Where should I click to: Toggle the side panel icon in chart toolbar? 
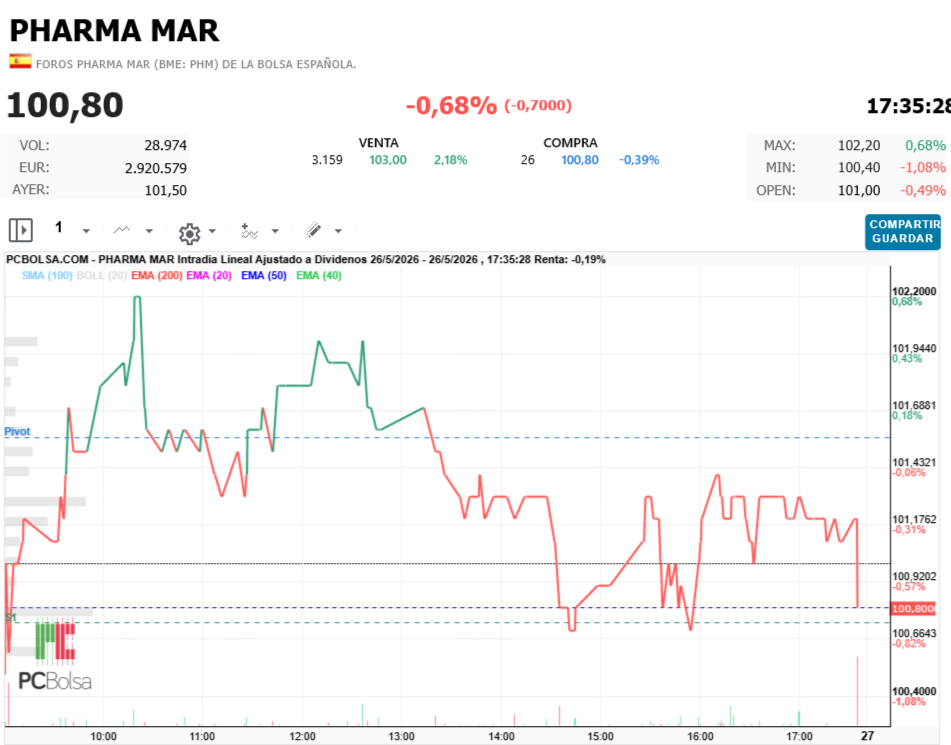(x=21, y=231)
